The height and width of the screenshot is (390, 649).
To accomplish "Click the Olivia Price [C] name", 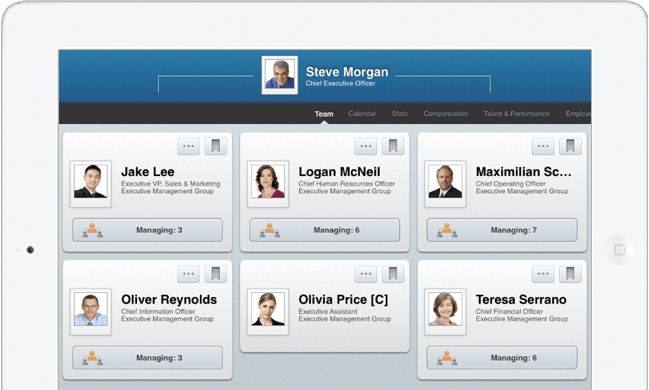I will tap(343, 300).
